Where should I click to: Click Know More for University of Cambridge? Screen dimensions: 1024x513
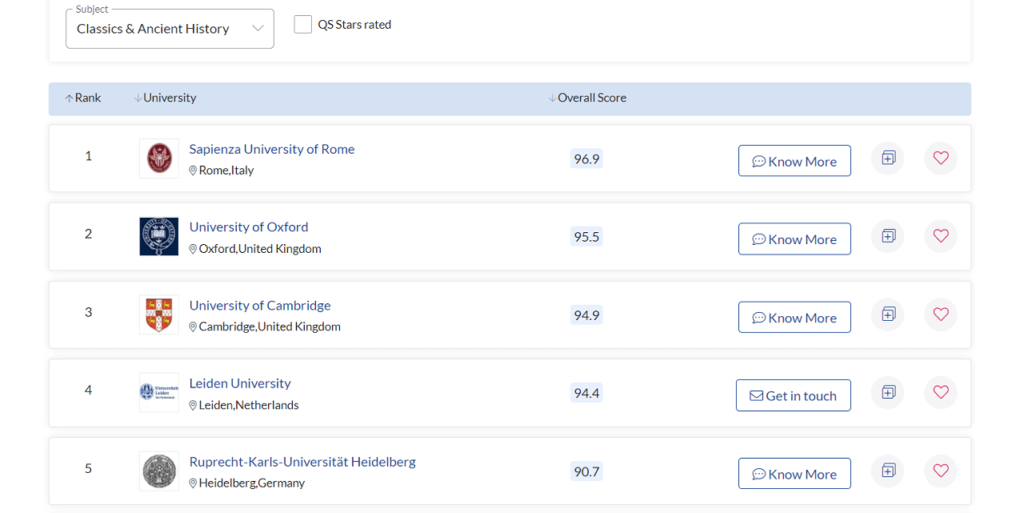794,317
